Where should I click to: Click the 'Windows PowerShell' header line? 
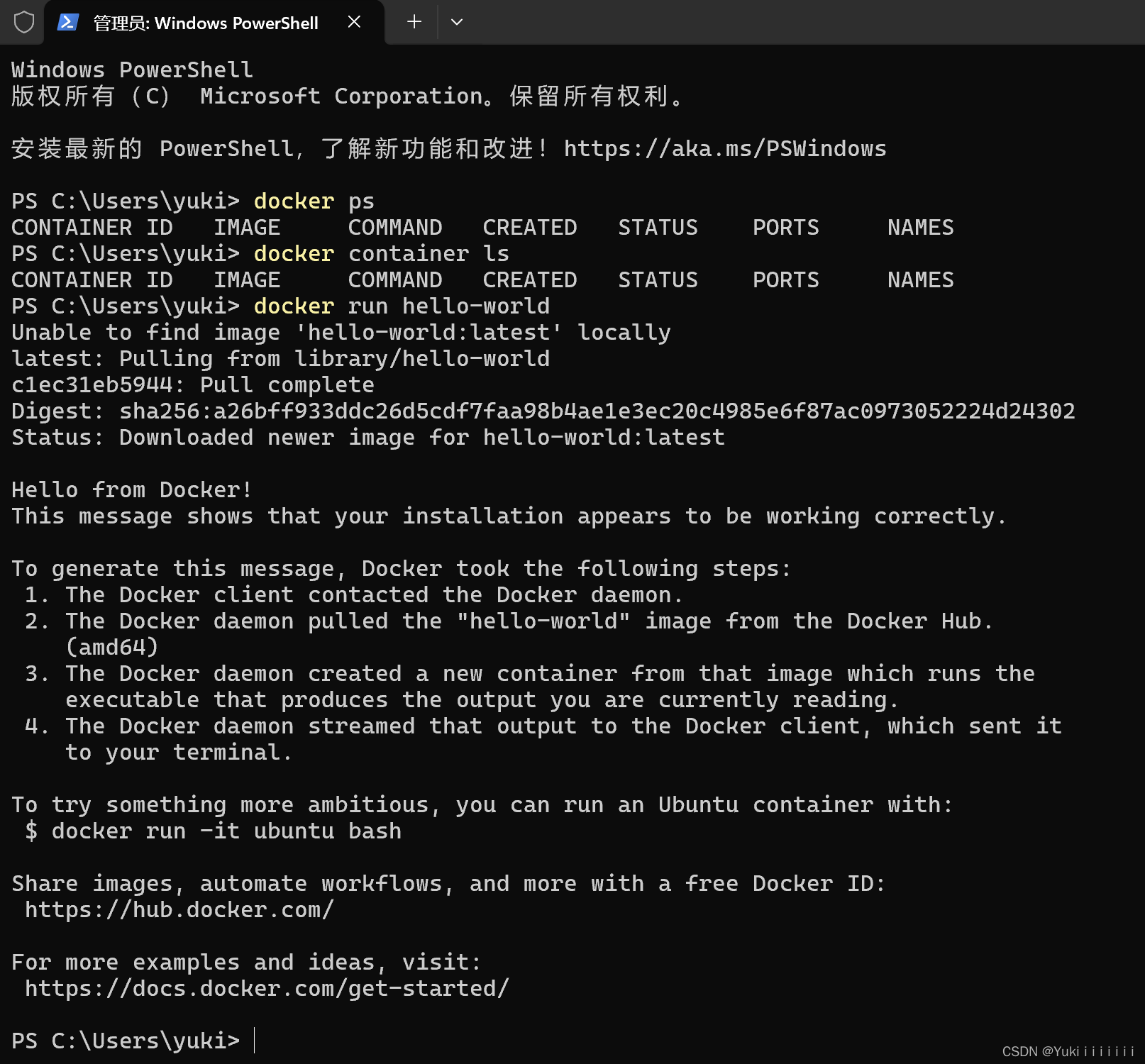132,70
